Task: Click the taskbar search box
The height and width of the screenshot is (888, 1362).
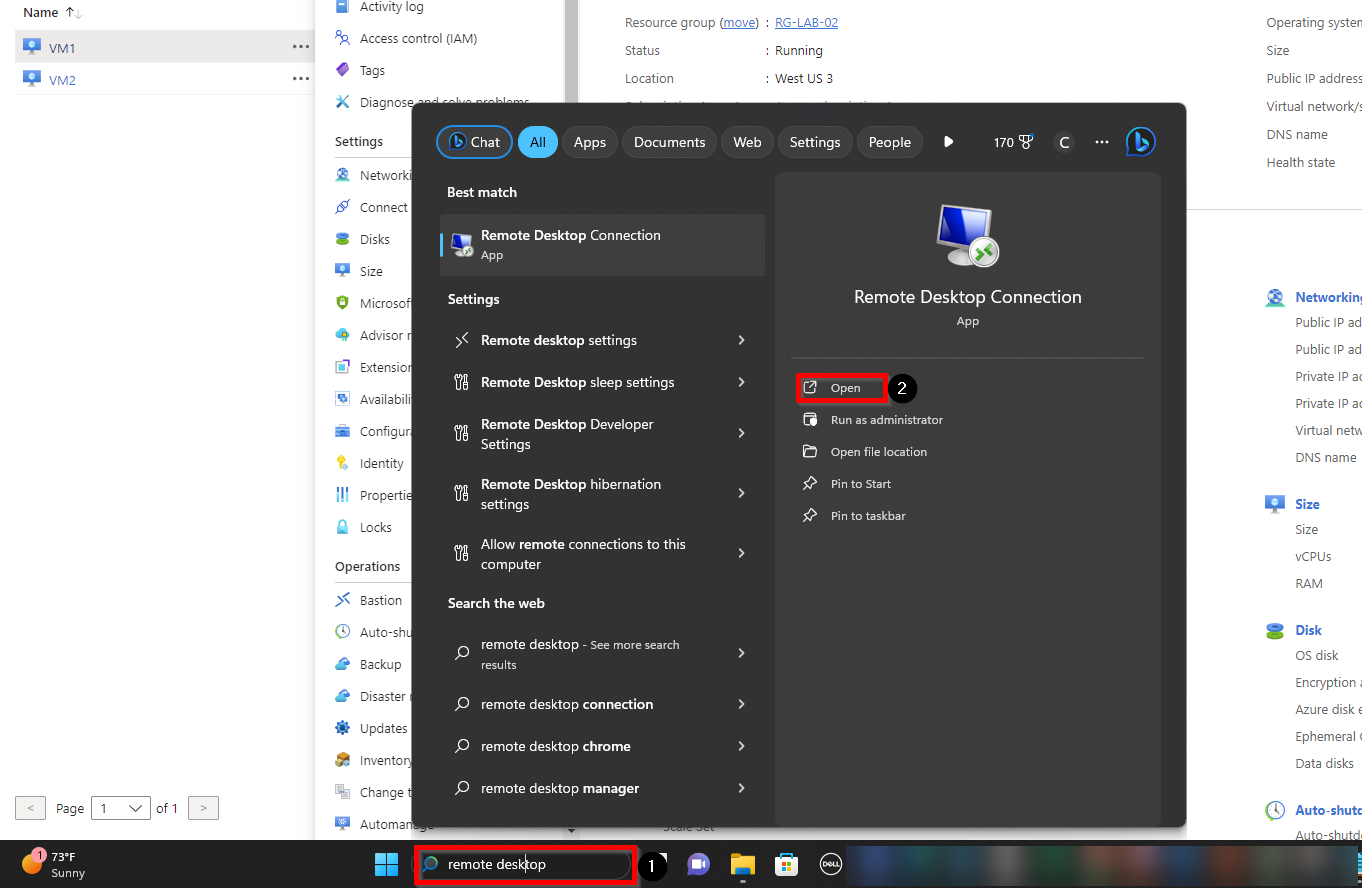Action: (525, 864)
